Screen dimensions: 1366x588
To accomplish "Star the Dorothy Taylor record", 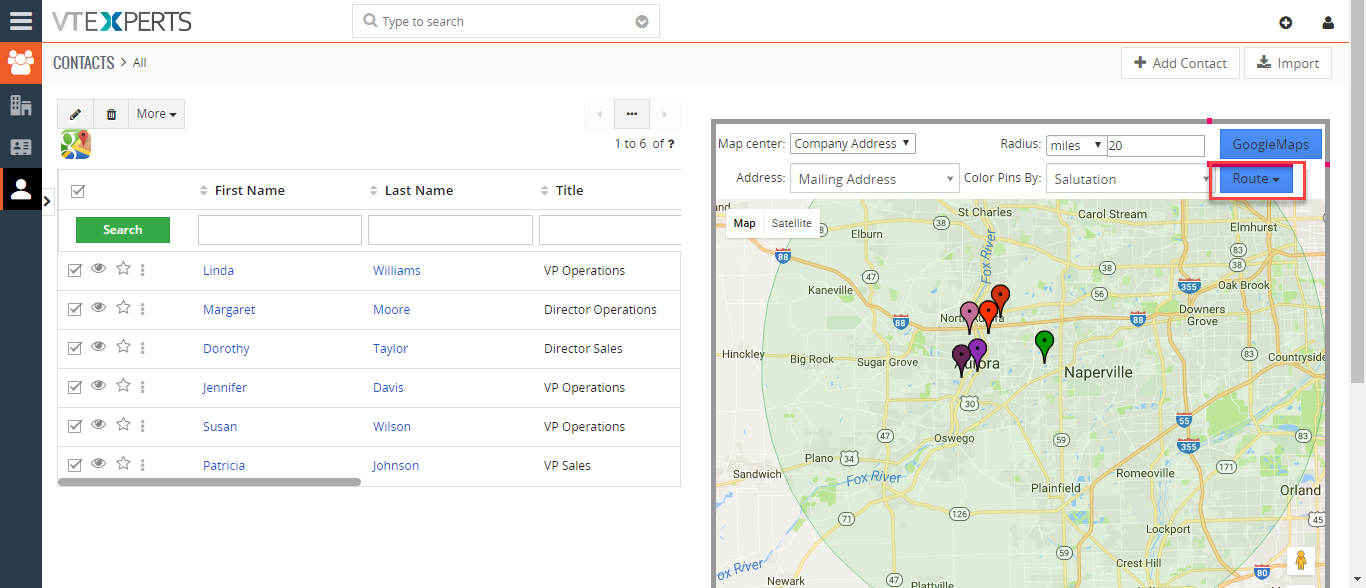I will [x=123, y=346].
